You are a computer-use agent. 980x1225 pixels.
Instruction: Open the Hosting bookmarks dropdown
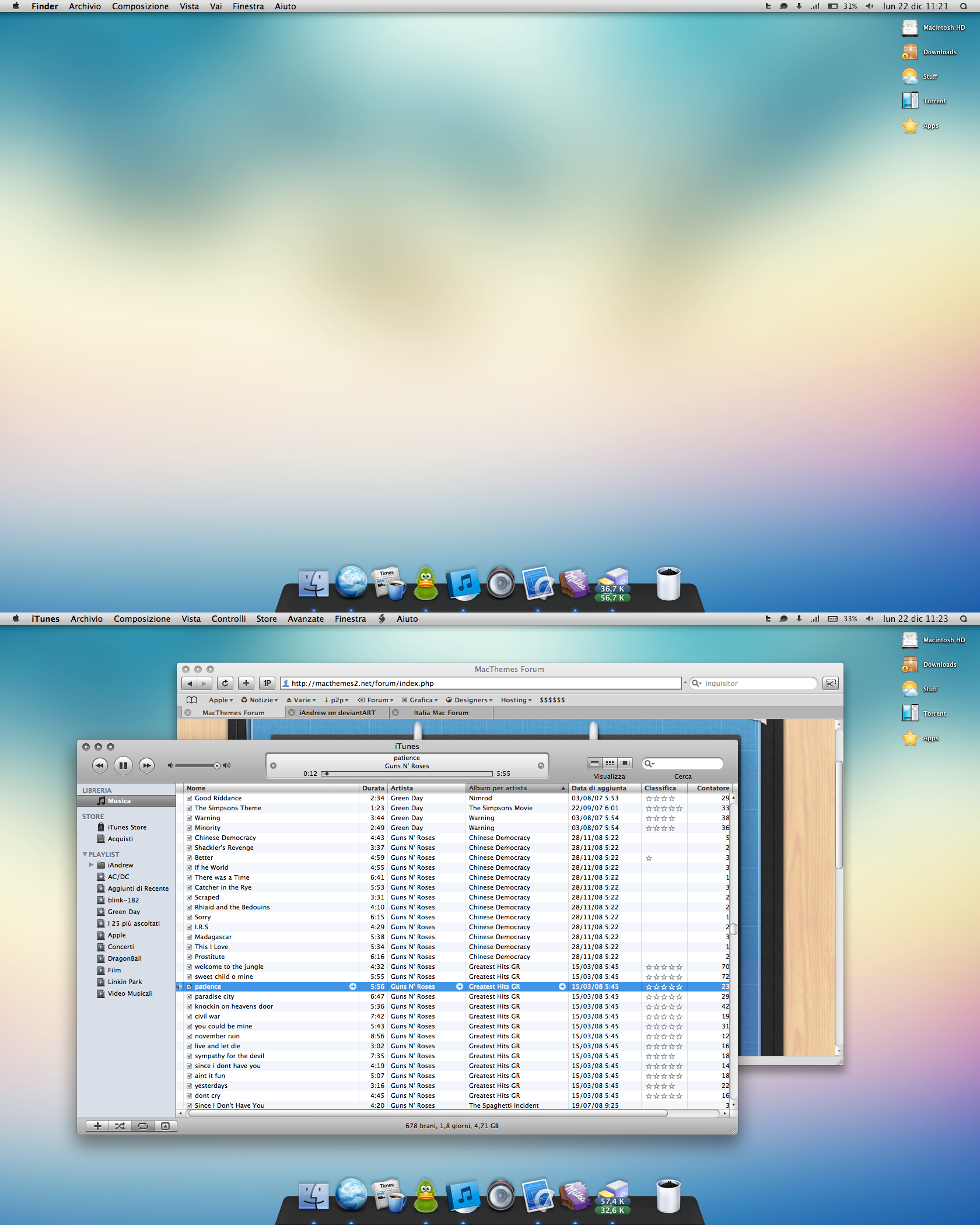pyautogui.click(x=516, y=700)
